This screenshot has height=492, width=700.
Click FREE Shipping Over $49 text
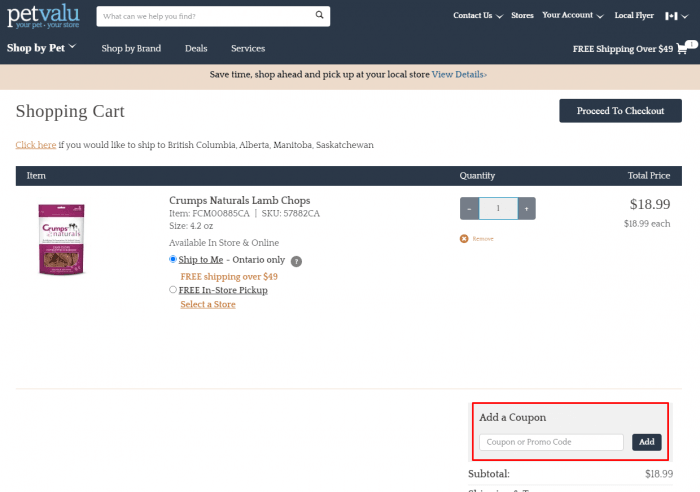623,49
